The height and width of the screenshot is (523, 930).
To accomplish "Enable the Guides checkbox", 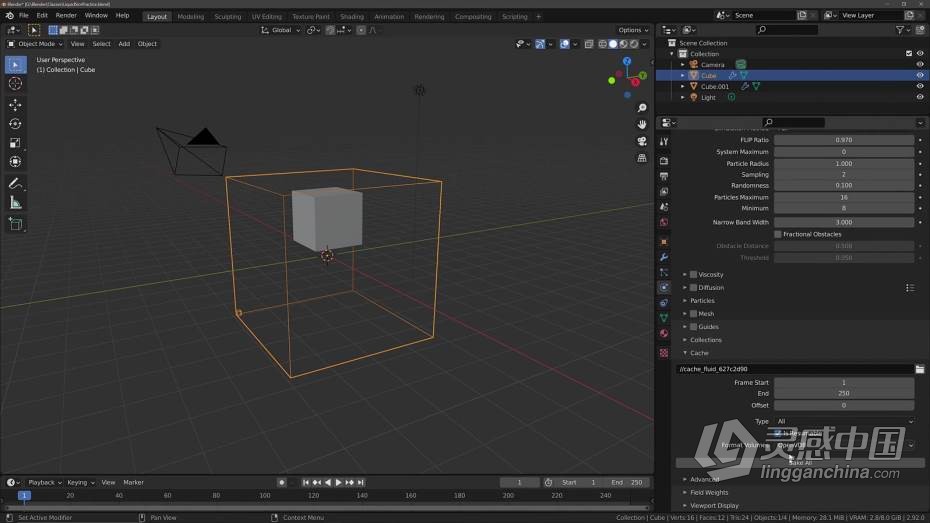I will 693,327.
